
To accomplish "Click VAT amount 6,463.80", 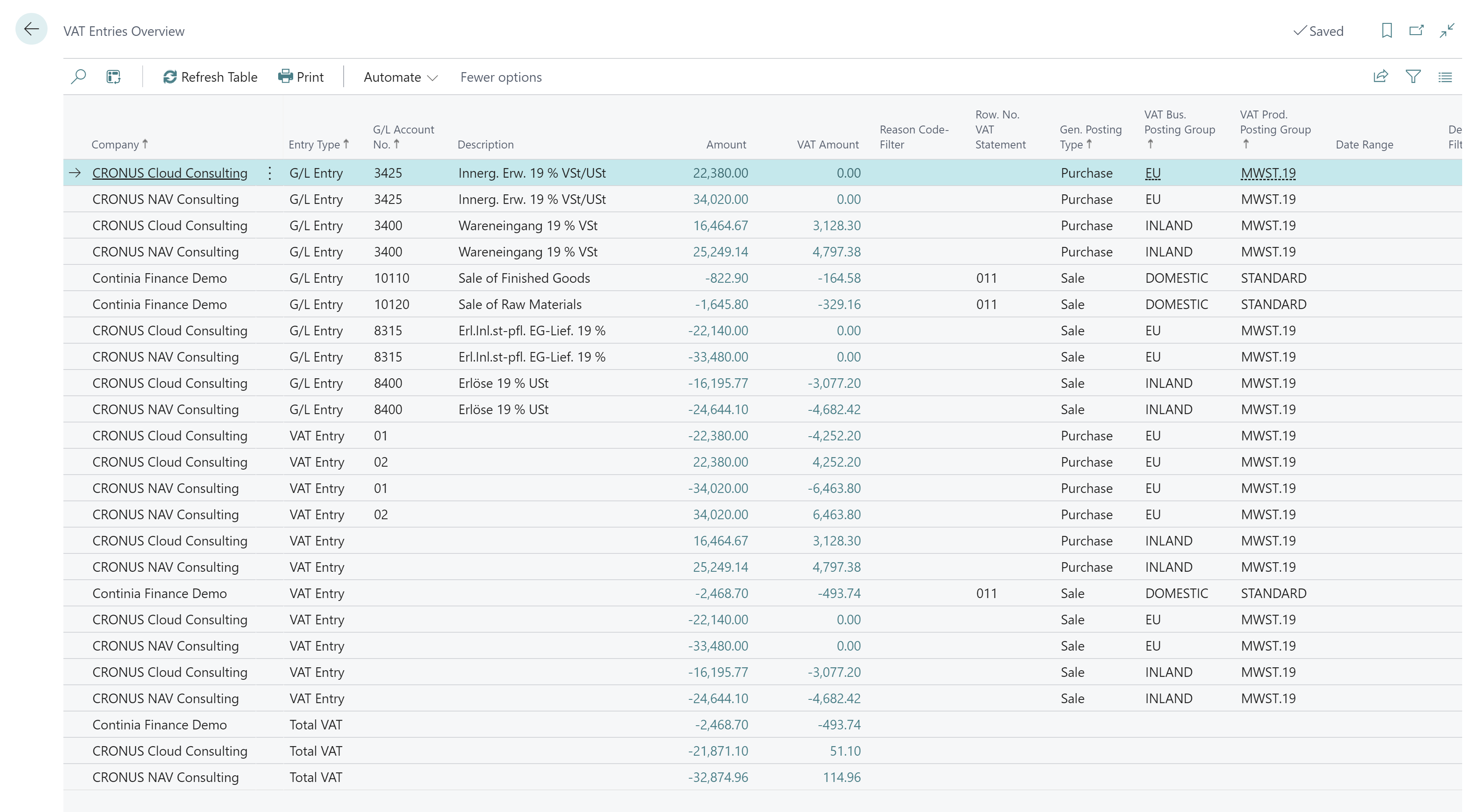I will 837,514.
